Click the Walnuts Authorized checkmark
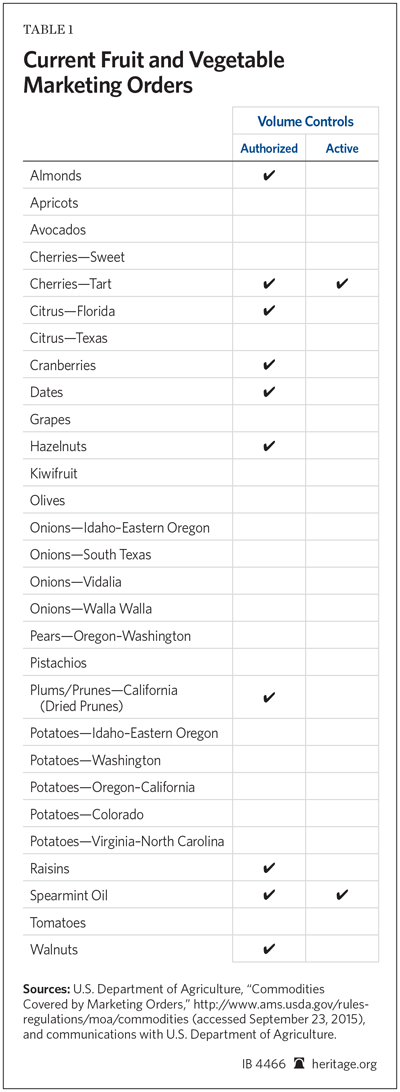The height and width of the screenshot is (1092, 400). (269, 949)
